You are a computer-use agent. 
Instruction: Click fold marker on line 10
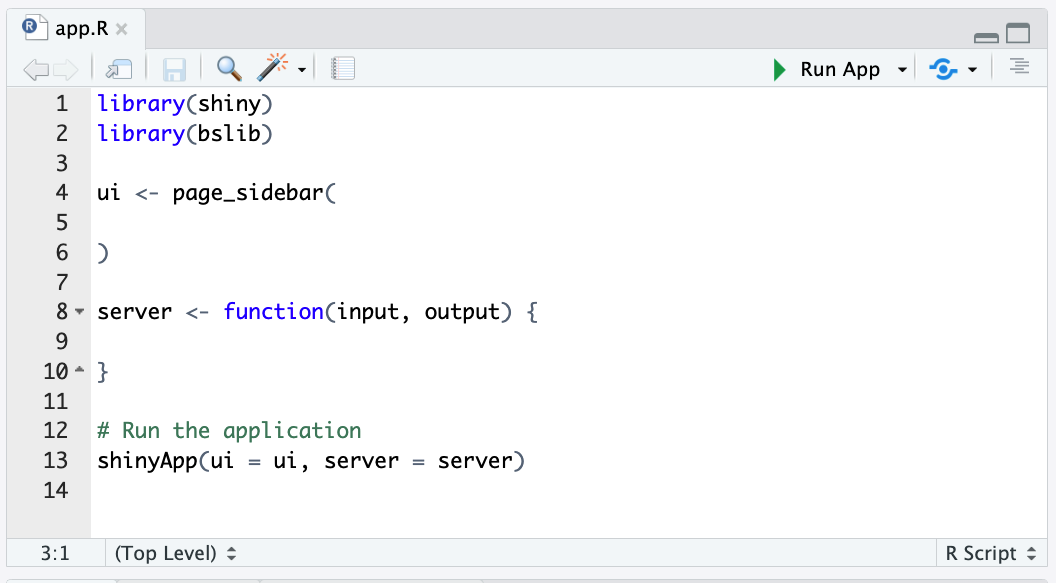(79, 370)
